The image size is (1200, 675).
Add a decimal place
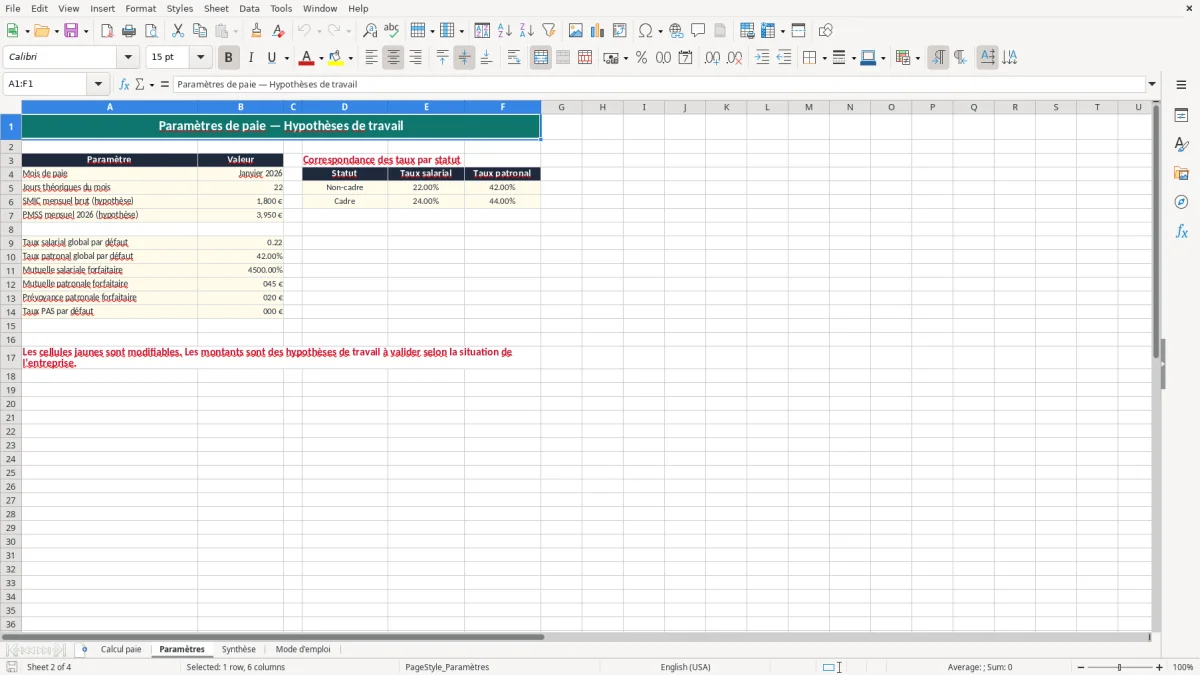click(712, 58)
